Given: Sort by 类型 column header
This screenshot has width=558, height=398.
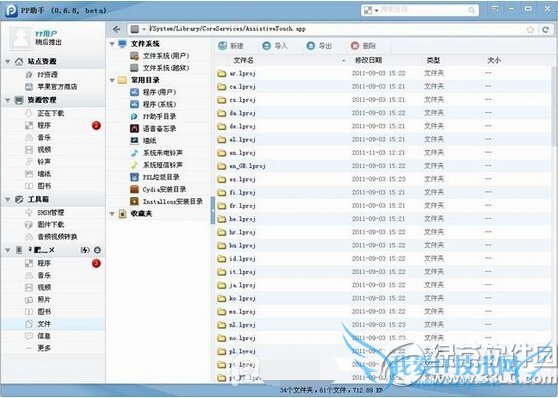Looking at the screenshot, I should [x=433, y=61].
